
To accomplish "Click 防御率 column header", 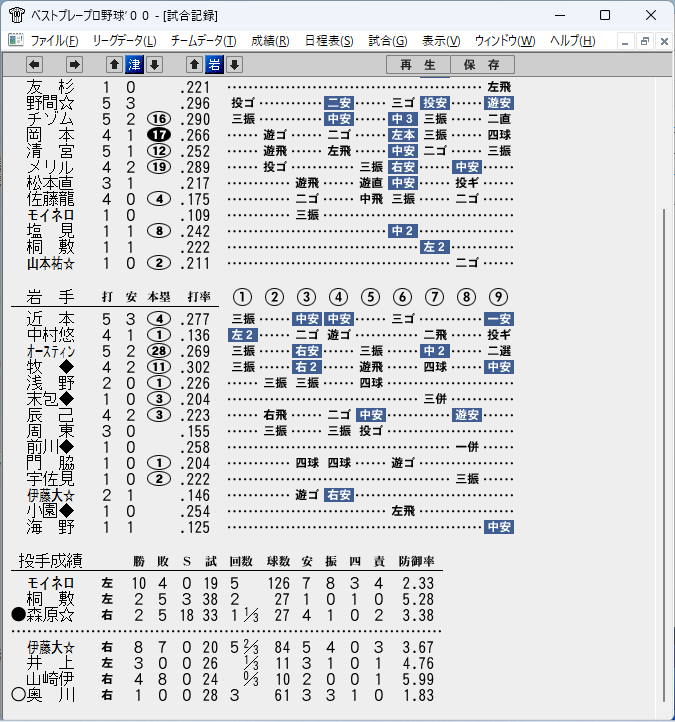I will tap(416, 561).
